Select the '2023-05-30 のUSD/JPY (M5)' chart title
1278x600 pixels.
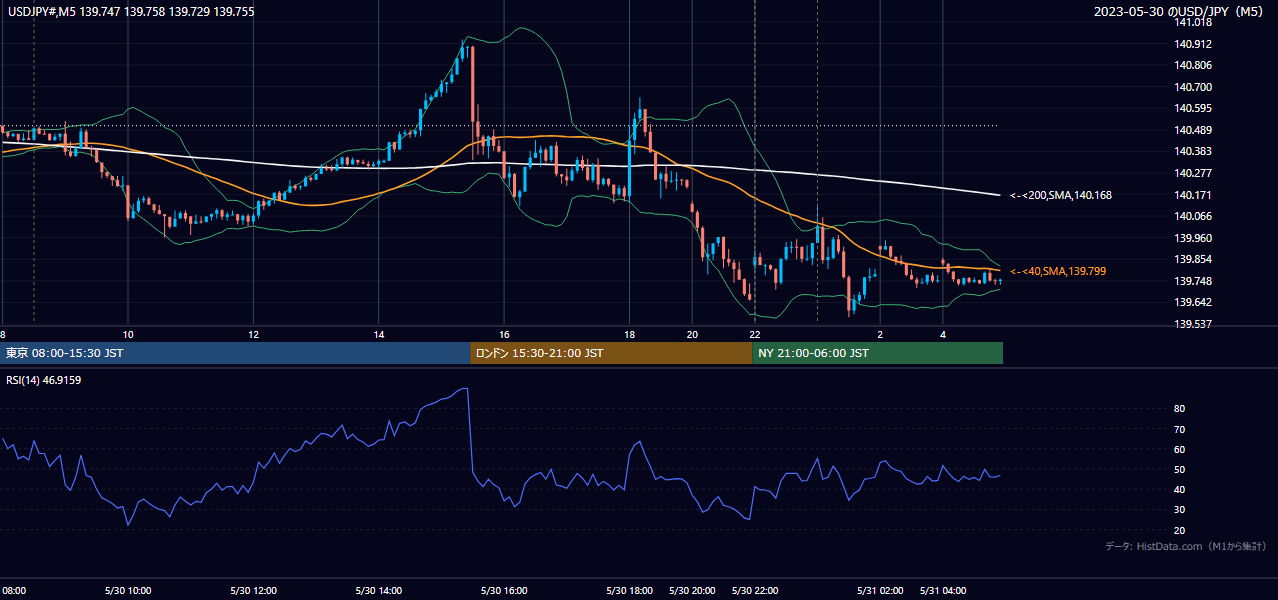(1180, 11)
